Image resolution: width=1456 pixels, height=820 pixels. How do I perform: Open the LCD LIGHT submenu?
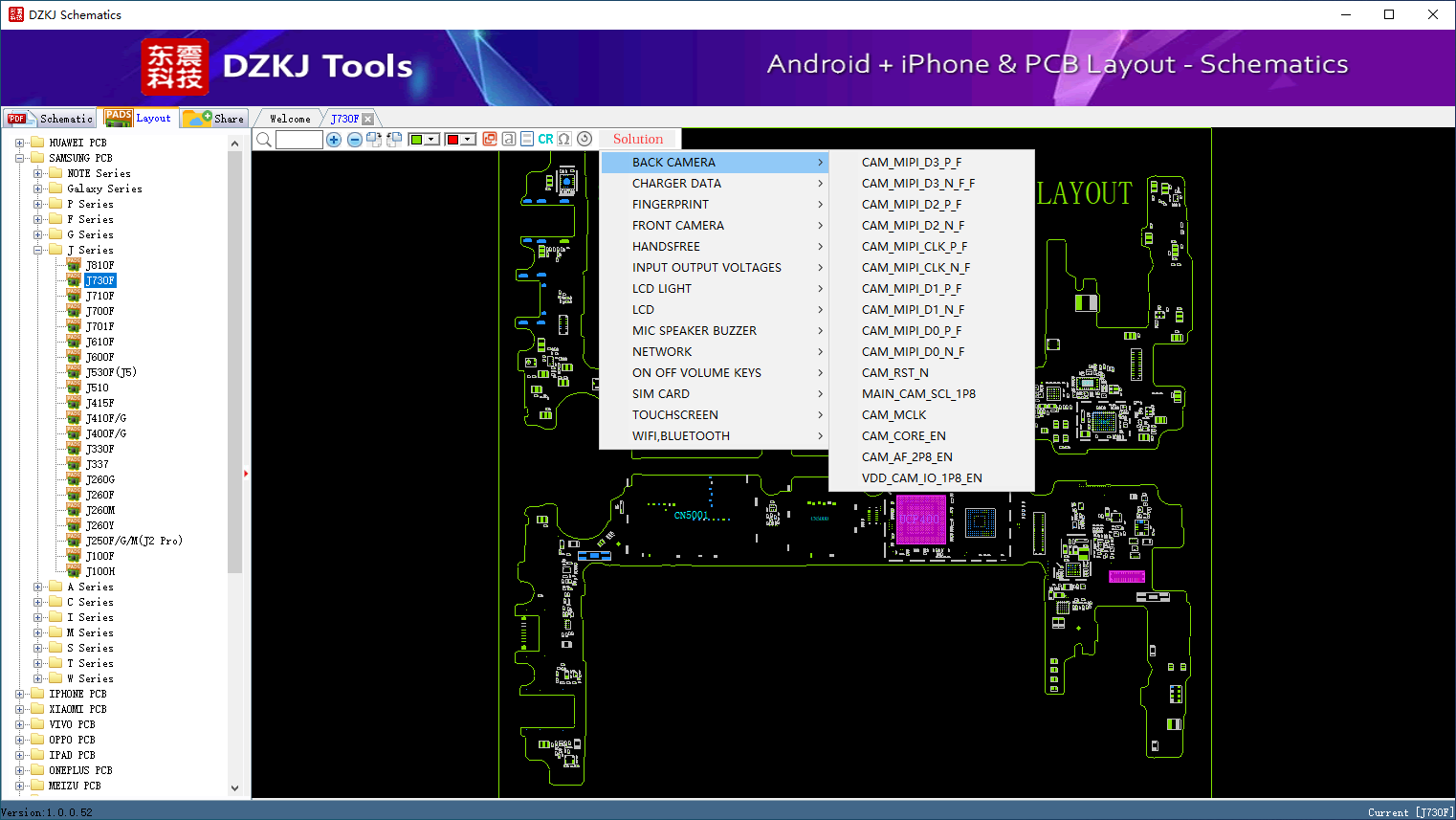(x=715, y=289)
